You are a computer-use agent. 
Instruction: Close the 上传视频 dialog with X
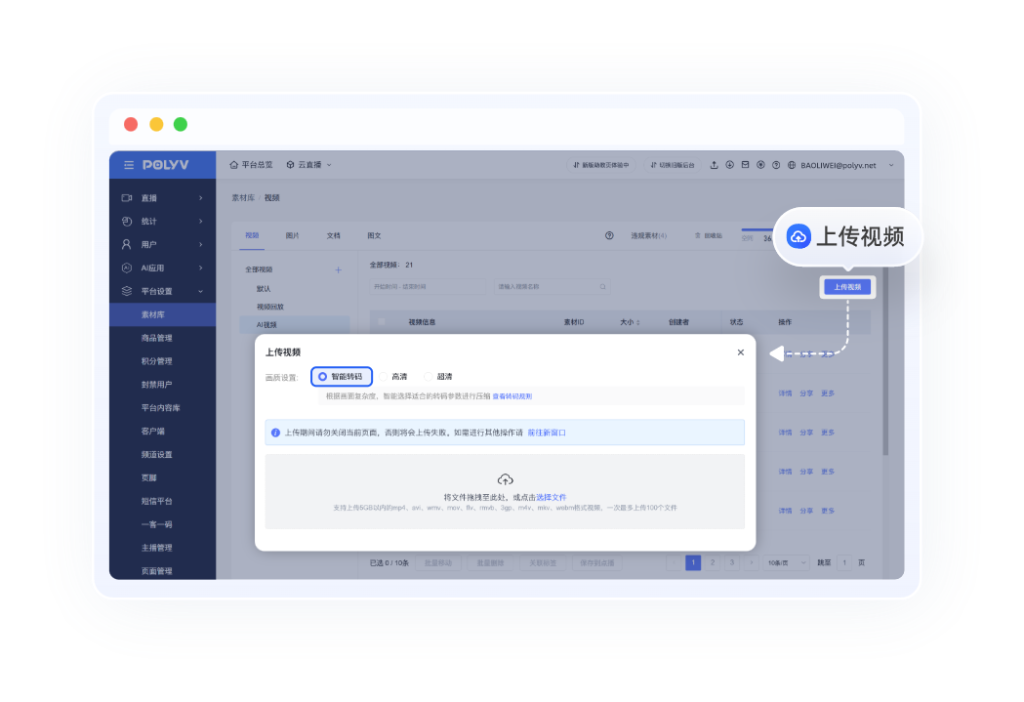740,352
